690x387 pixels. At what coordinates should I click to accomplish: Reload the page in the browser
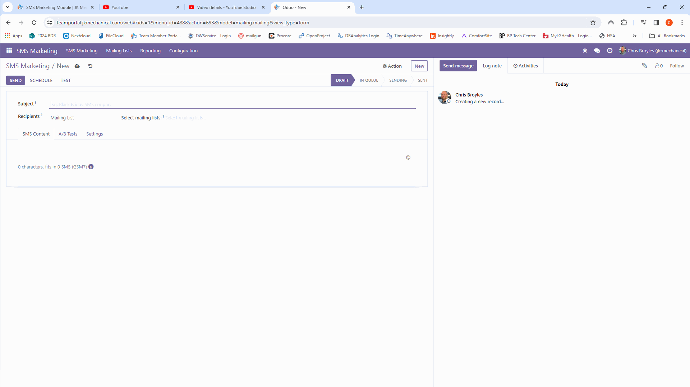34,22
